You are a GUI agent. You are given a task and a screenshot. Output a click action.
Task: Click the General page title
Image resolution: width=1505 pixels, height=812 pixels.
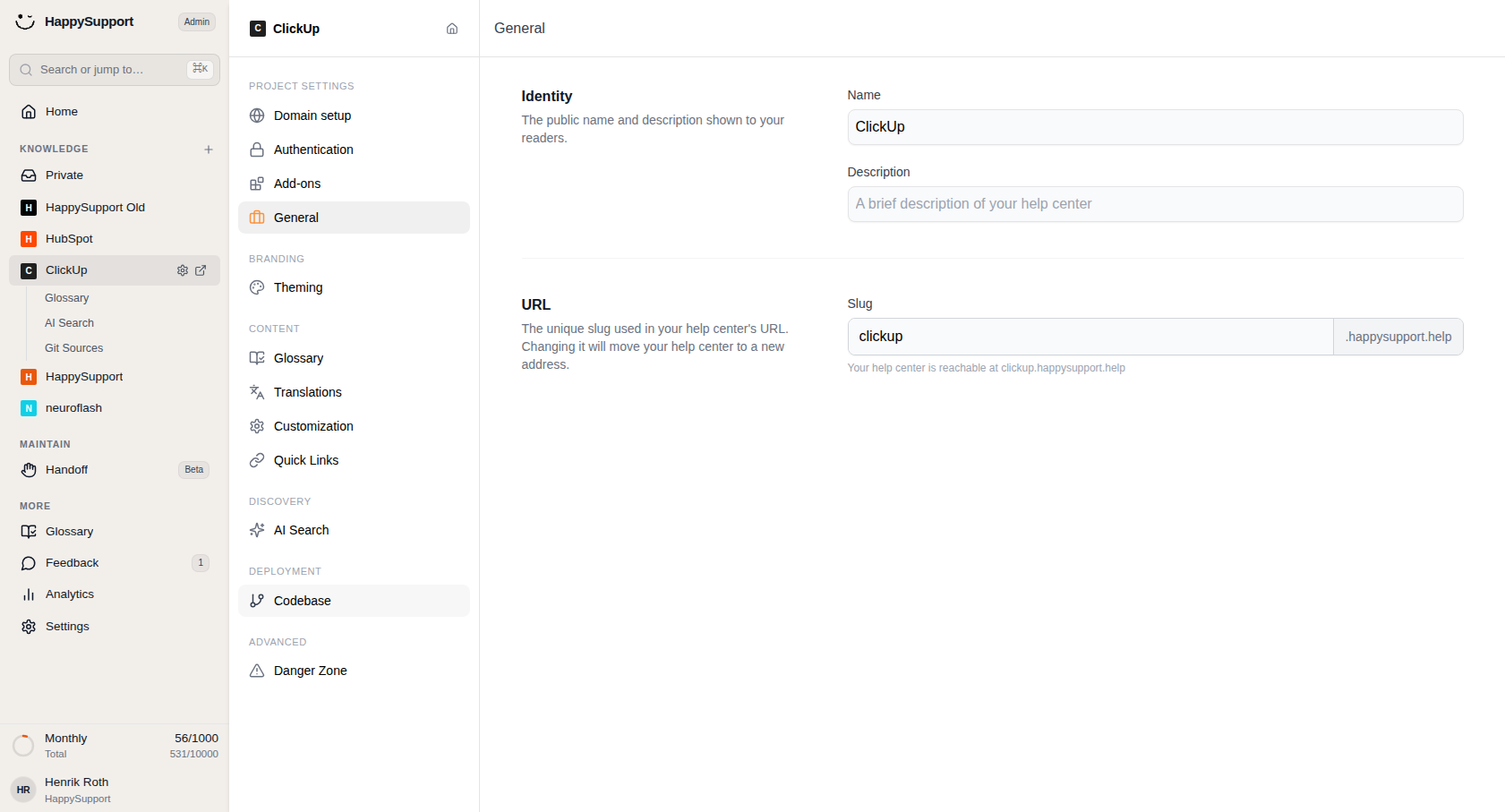(519, 29)
